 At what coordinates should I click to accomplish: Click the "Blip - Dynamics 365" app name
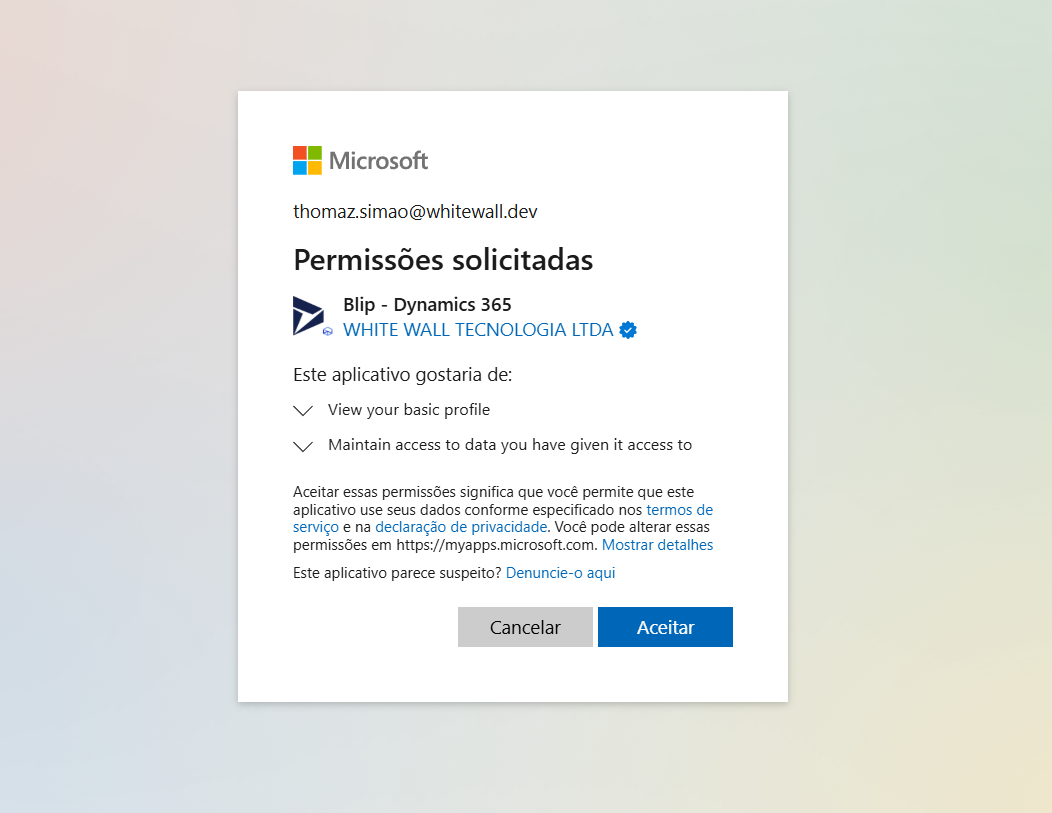(427, 305)
